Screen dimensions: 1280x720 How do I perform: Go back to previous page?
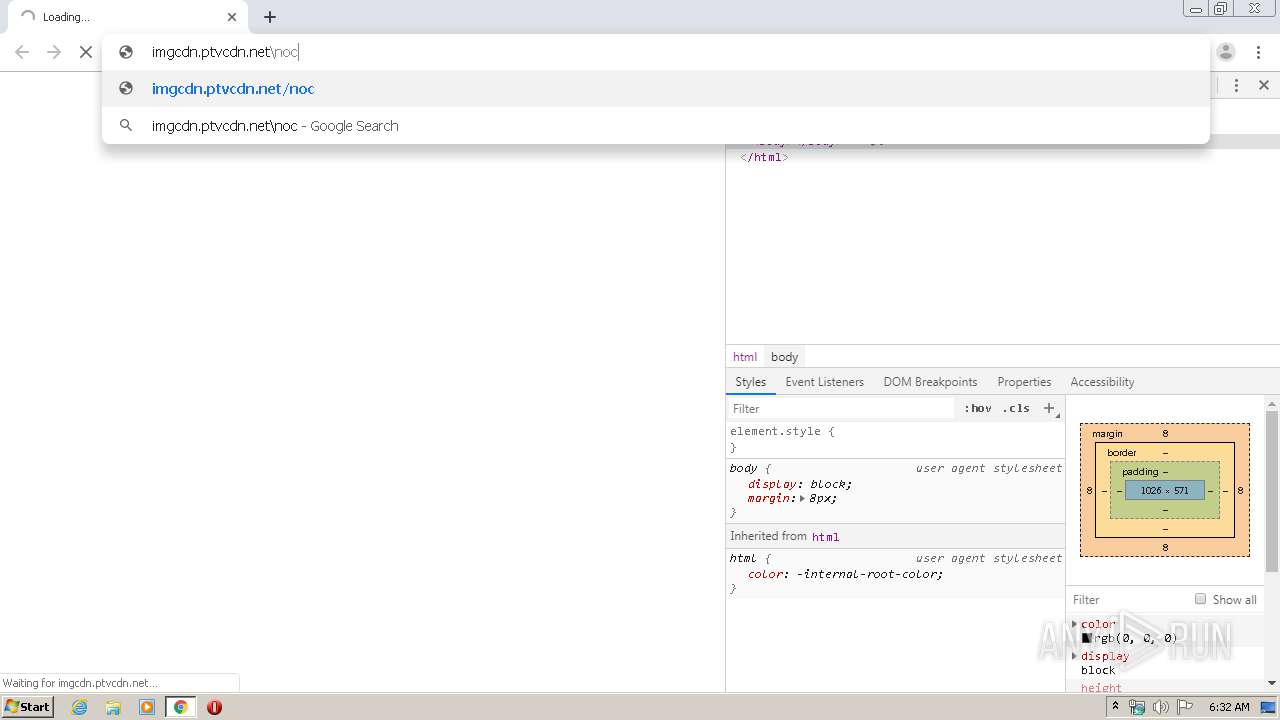(x=22, y=52)
